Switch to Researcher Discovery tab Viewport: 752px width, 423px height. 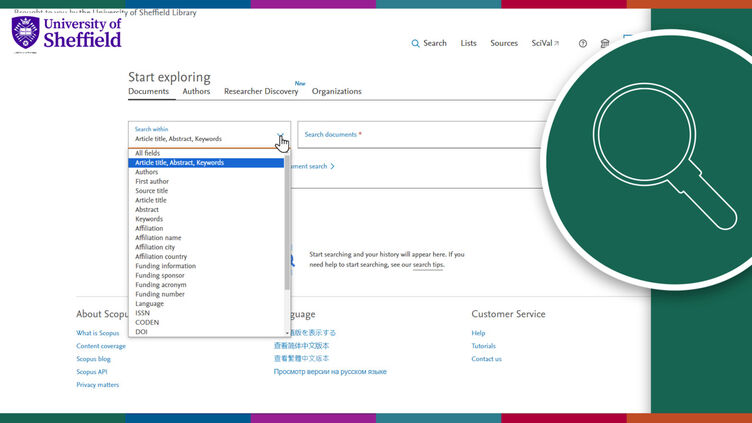pyautogui.click(x=261, y=92)
